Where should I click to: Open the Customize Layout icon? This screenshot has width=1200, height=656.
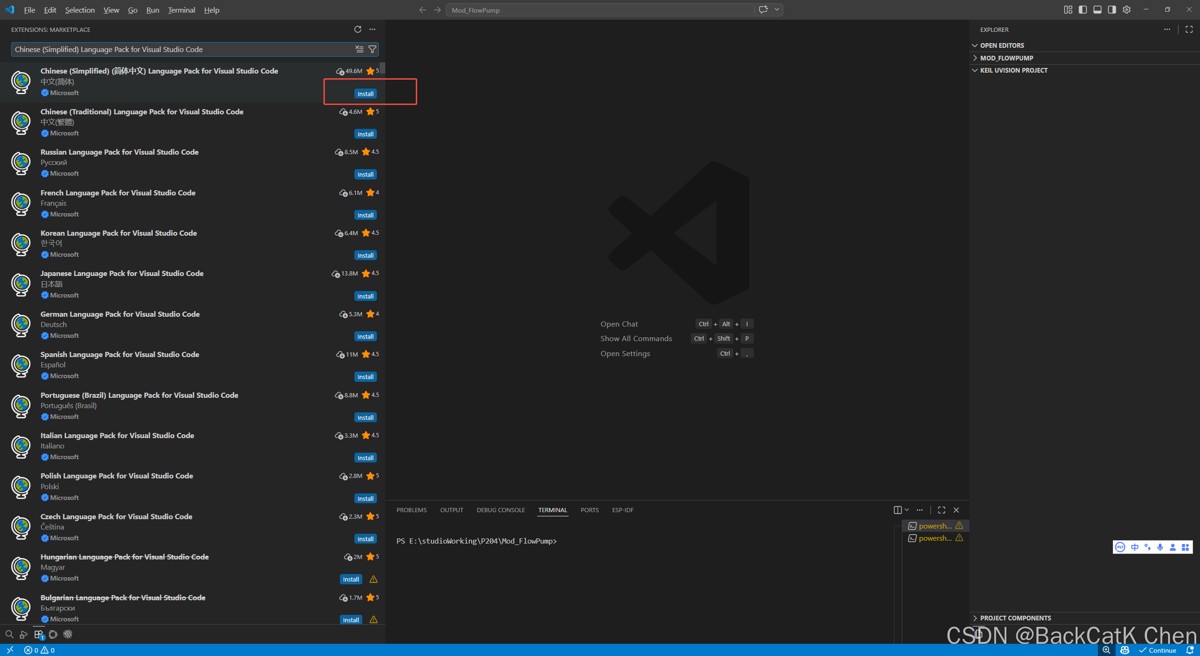pyautogui.click(x=1068, y=10)
